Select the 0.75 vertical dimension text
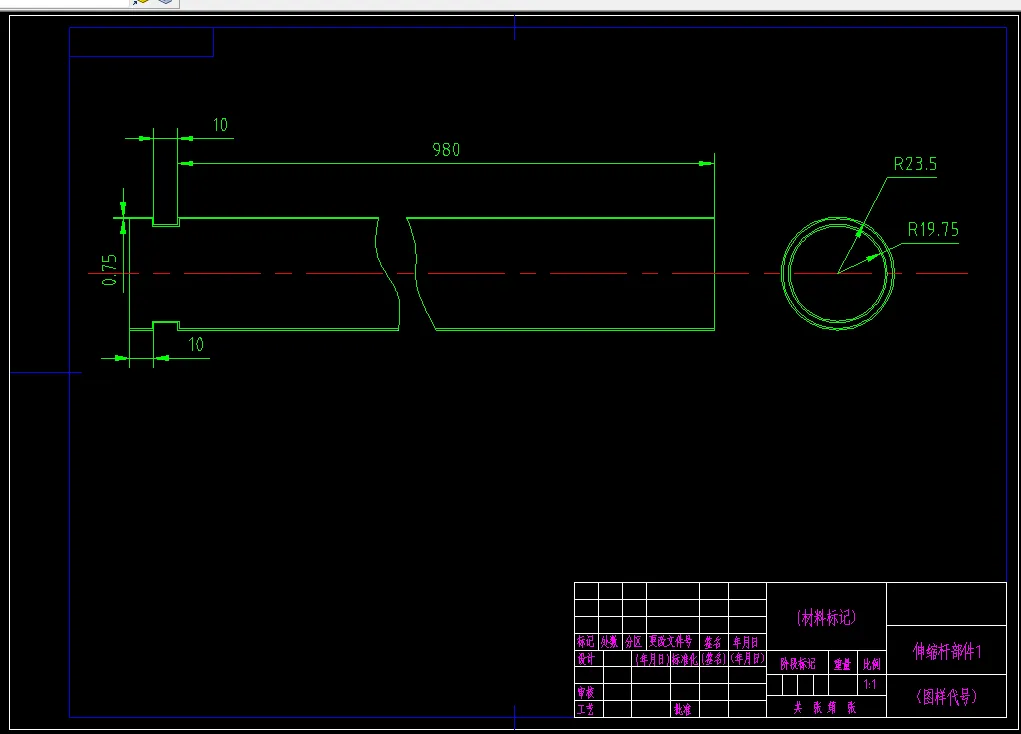1021x734 pixels. (x=109, y=270)
